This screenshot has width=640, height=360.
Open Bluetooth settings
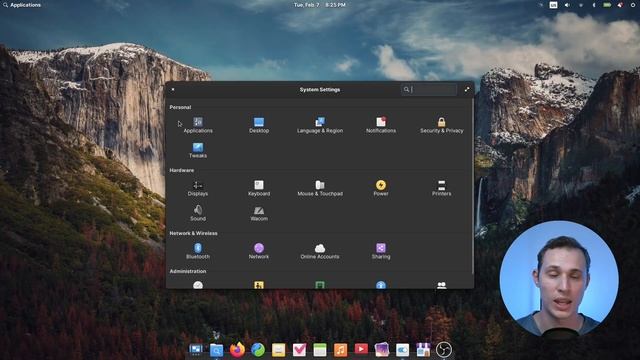coord(198,251)
